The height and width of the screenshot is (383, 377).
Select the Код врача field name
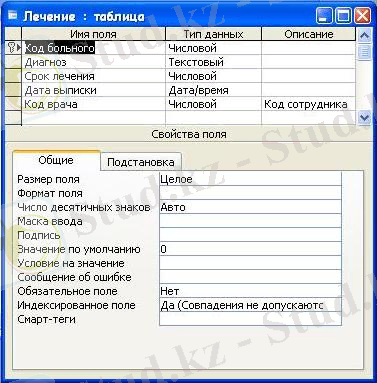[93, 104]
